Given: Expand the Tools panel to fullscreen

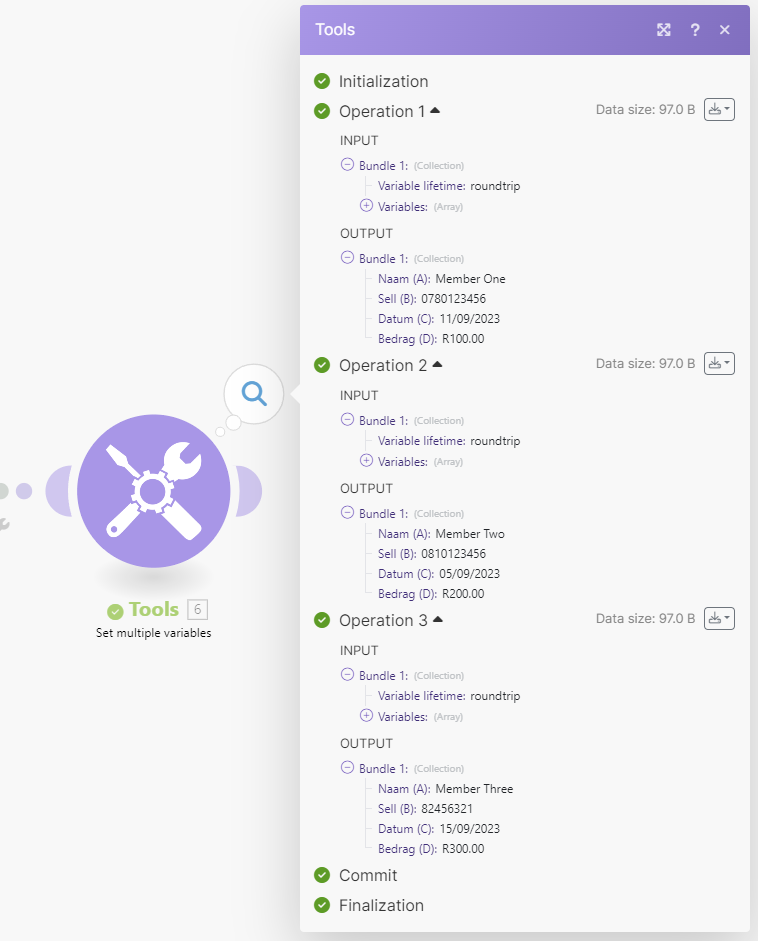Looking at the screenshot, I should [x=663, y=30].
